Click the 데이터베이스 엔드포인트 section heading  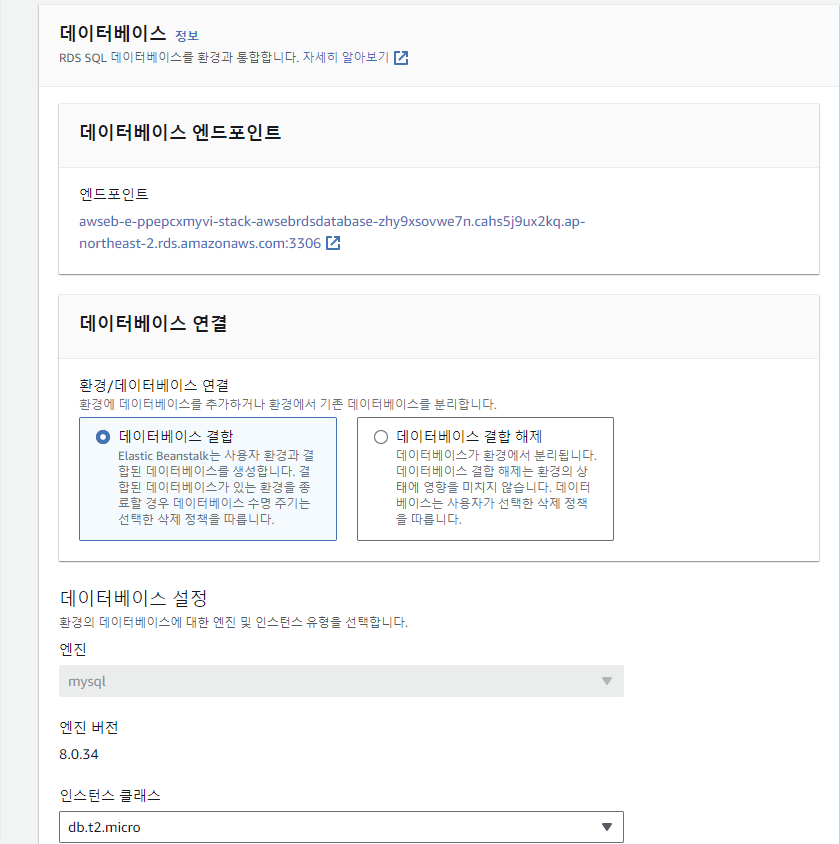(x=180, y=132)
